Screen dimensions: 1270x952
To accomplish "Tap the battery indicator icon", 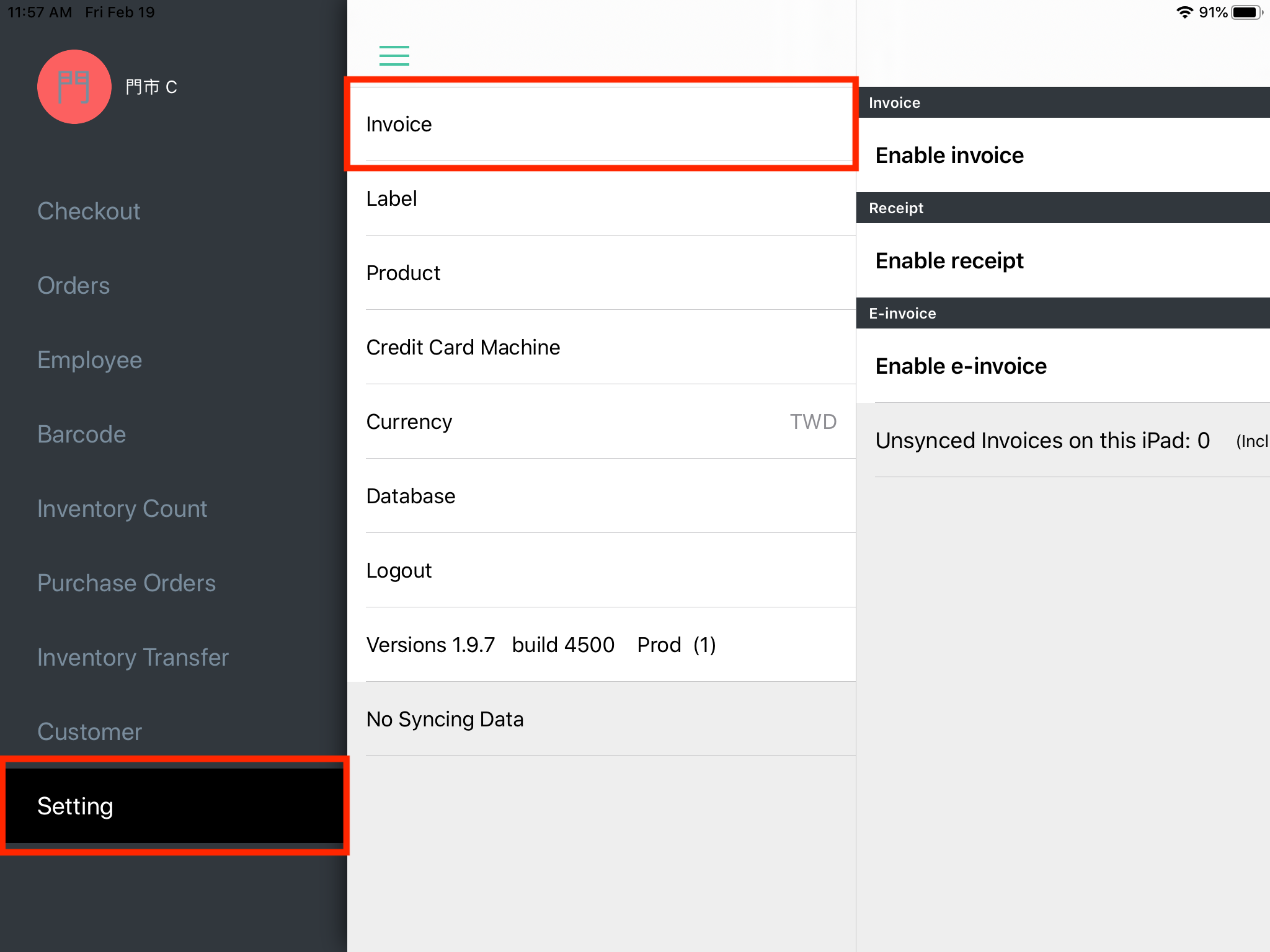I will click(x=1247, y=12).
